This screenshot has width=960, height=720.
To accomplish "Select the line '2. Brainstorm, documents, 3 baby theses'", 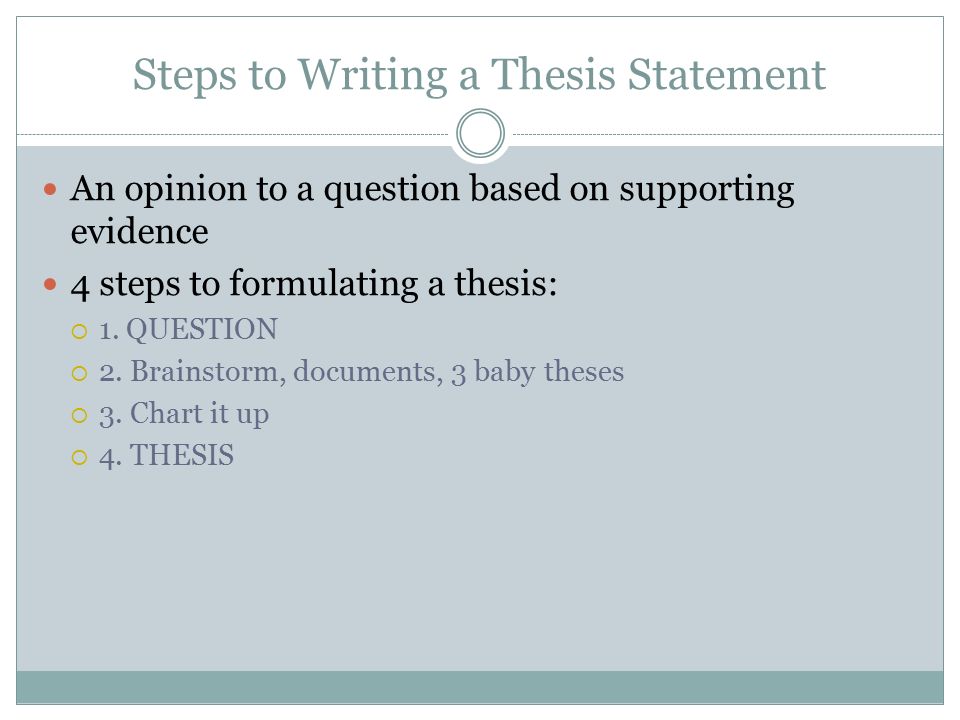I will (x=361, y=372).
